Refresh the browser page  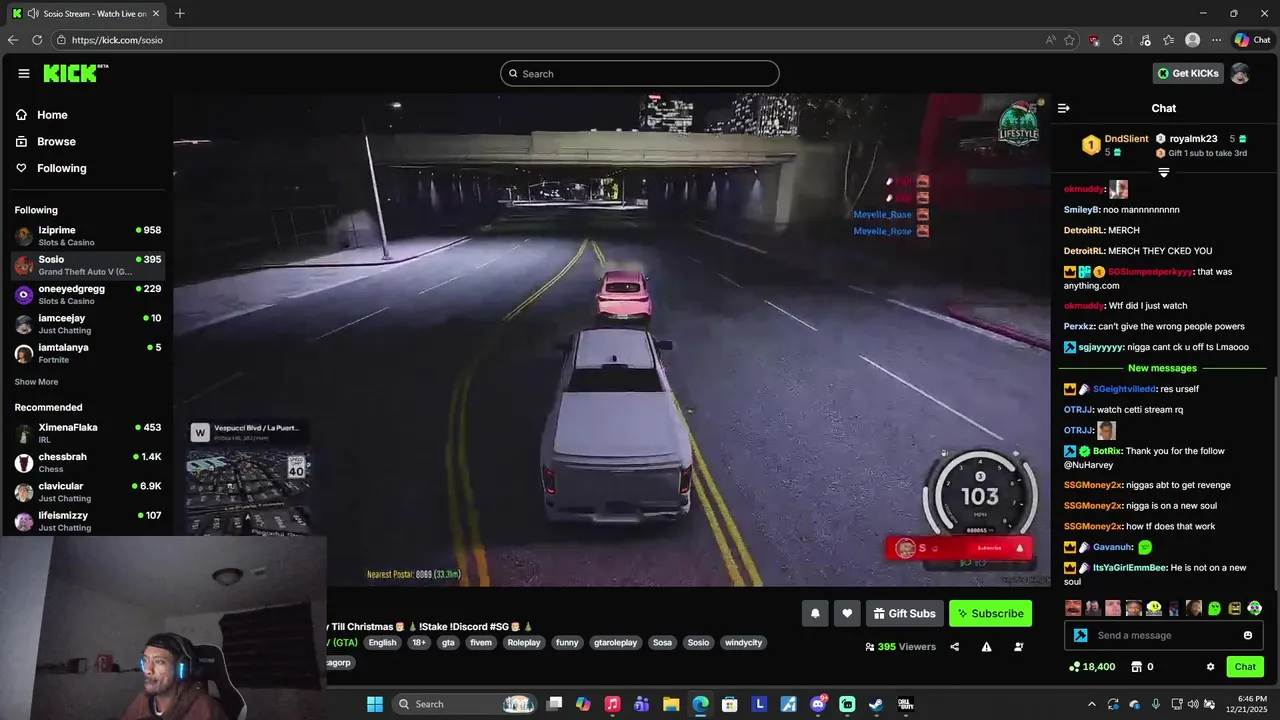pos(37,40)
